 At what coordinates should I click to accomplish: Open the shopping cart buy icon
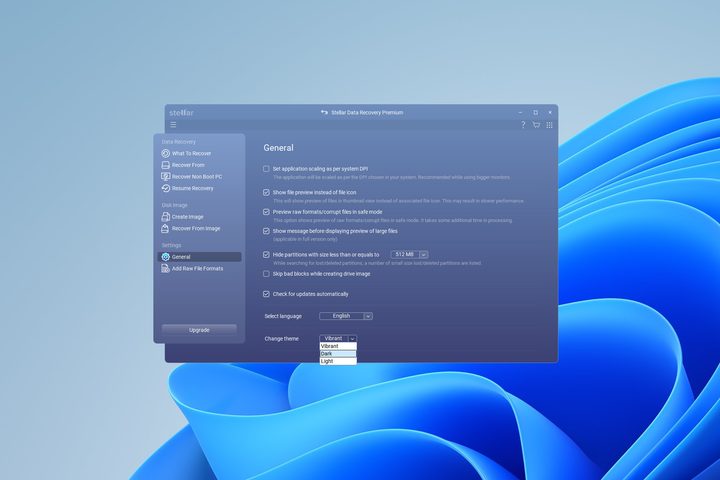pyautogui.click(x=536, y=124)
